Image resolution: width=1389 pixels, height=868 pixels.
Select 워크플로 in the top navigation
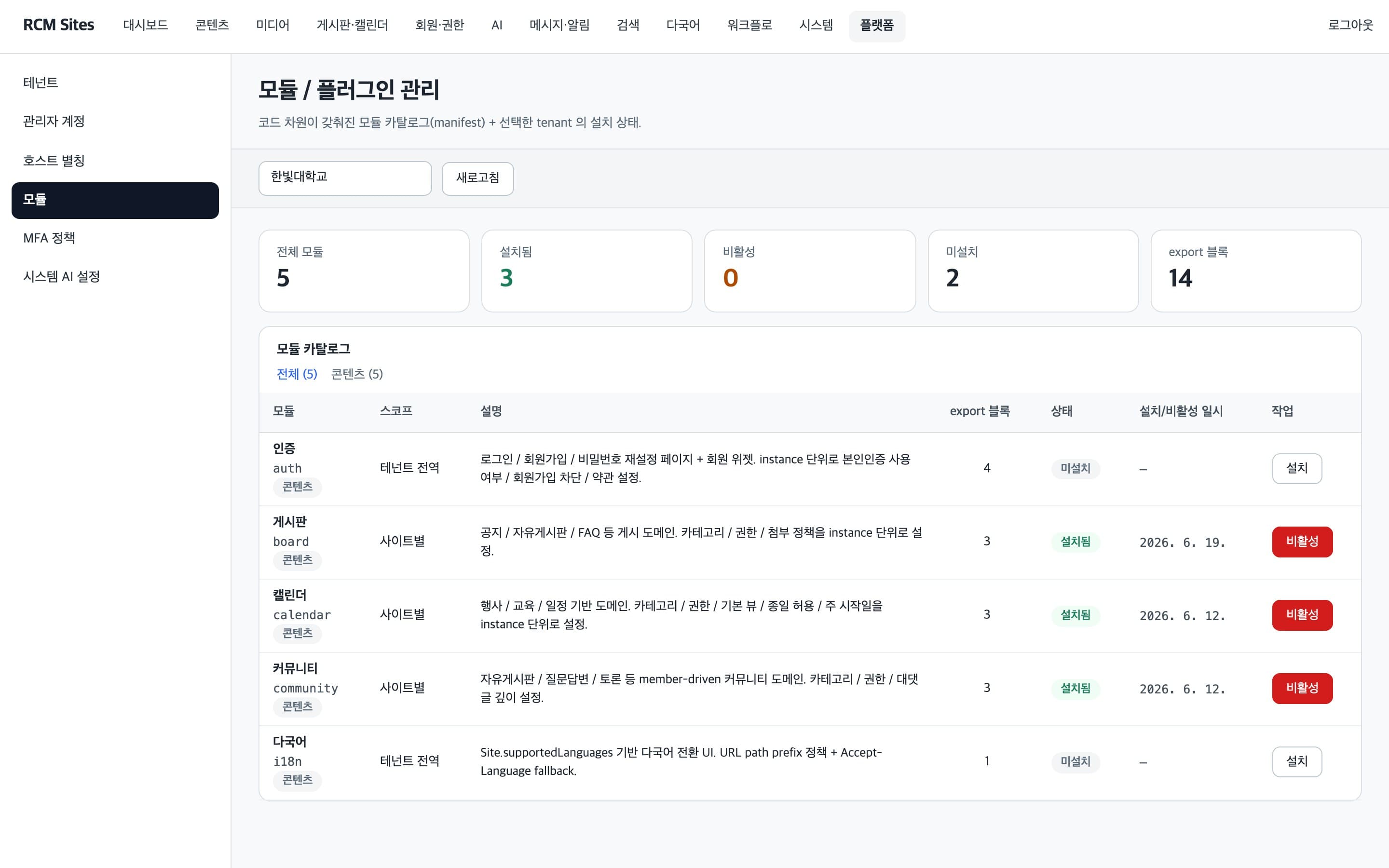749,25
